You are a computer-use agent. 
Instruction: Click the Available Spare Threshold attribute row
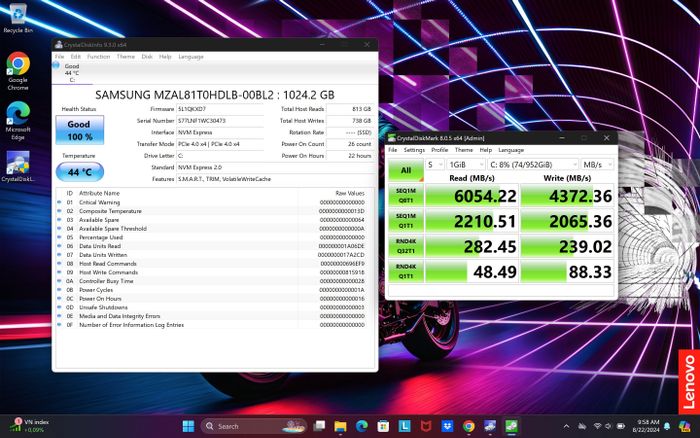click(x=212, y=228)
